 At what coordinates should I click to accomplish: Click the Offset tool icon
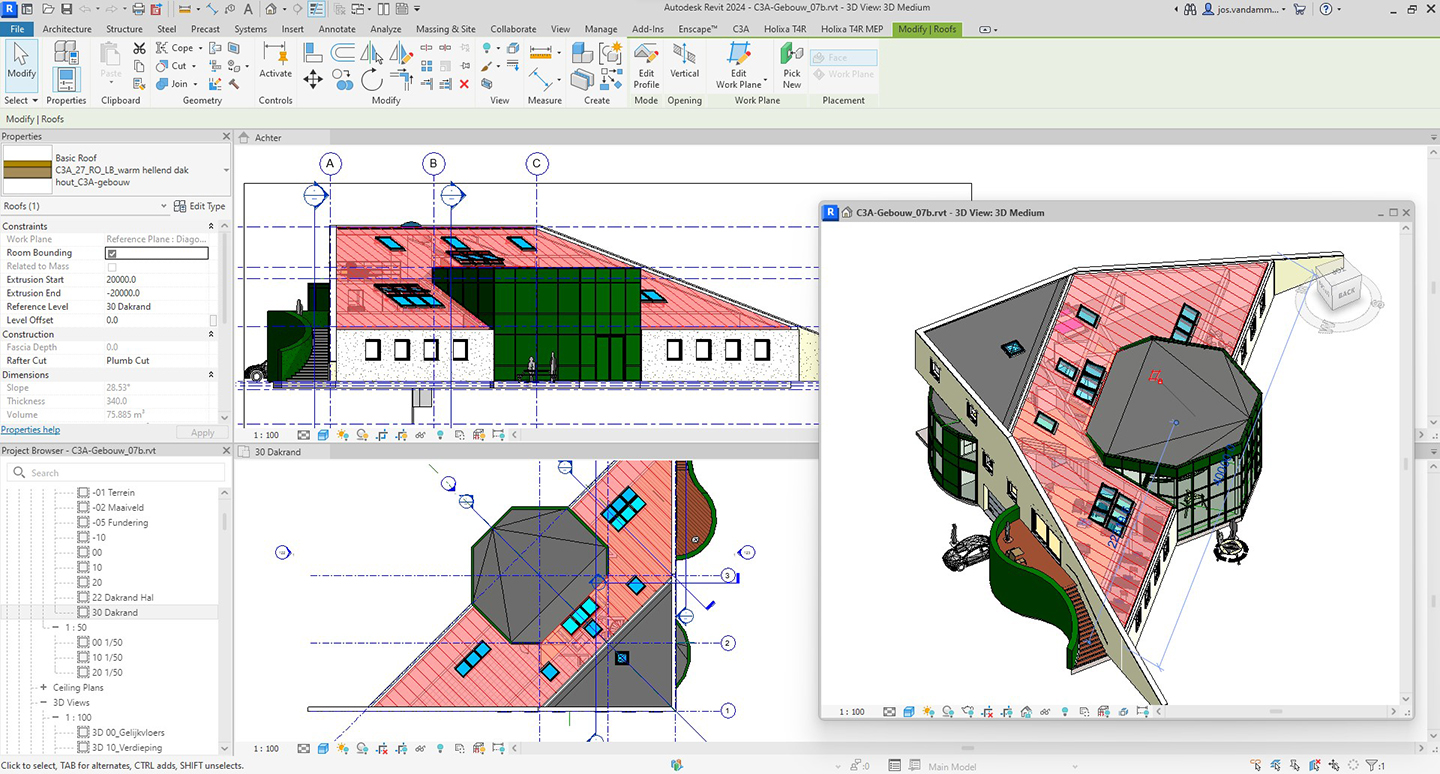tap(343, 51)
